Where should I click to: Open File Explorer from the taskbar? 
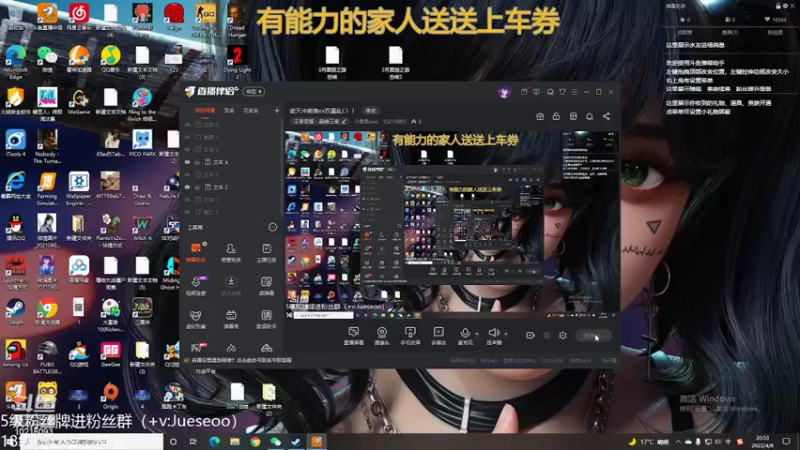[x=235, y=441]
